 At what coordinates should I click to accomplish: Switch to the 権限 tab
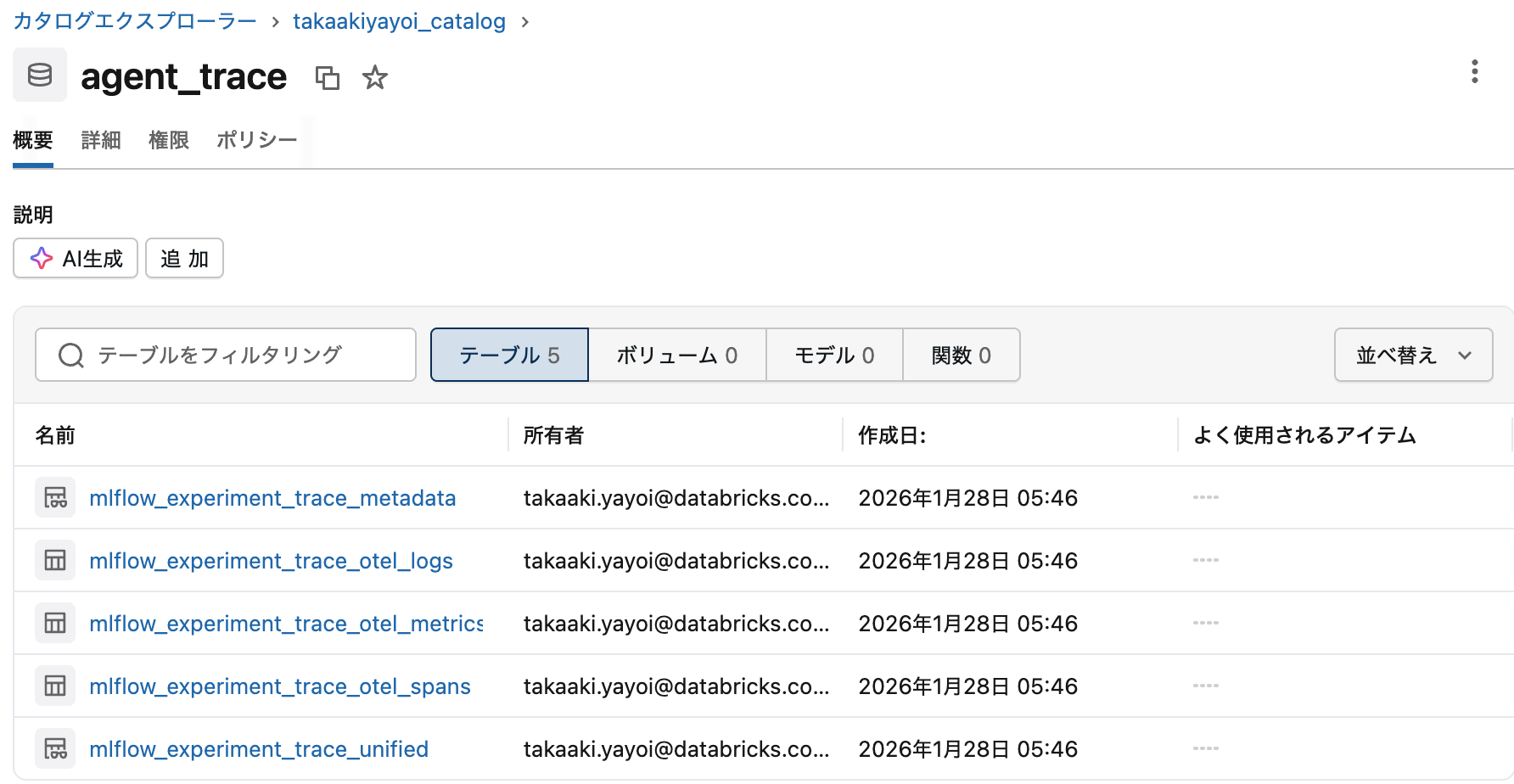[168, 140]
